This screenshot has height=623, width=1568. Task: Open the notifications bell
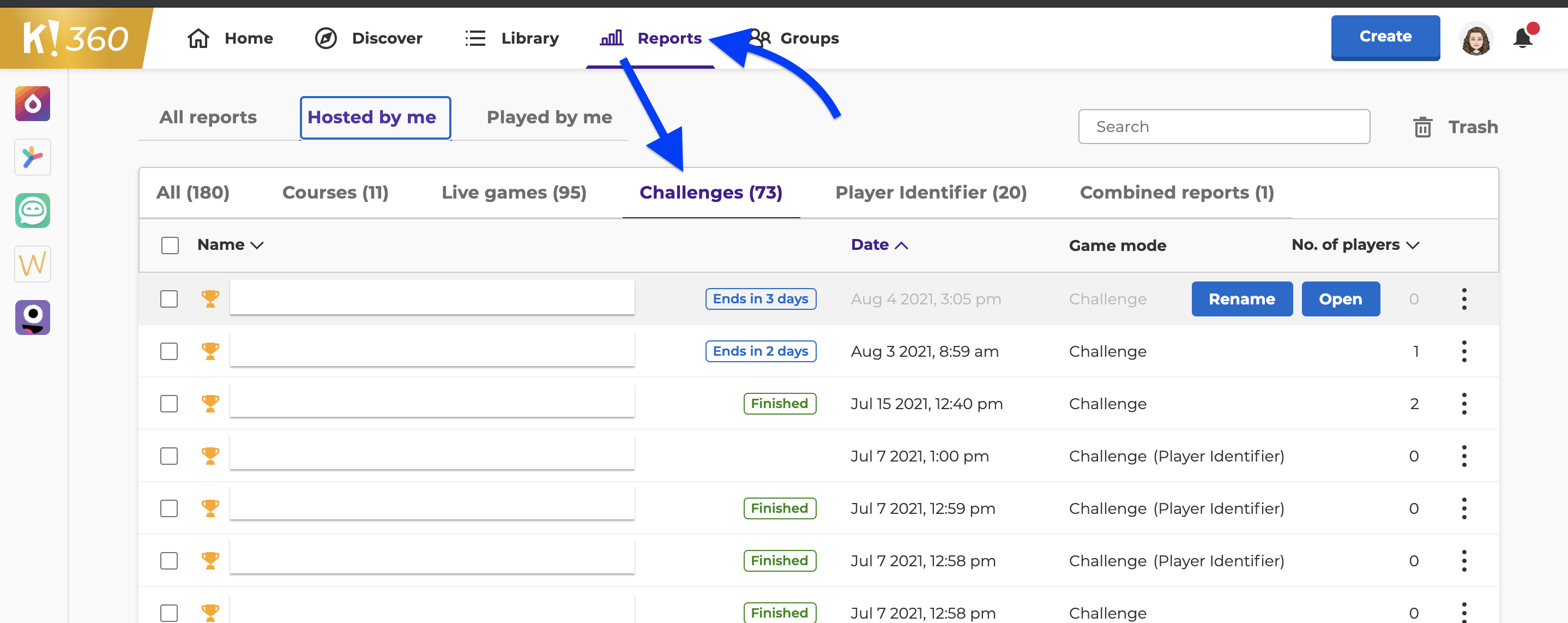(x=1522, y=38)
